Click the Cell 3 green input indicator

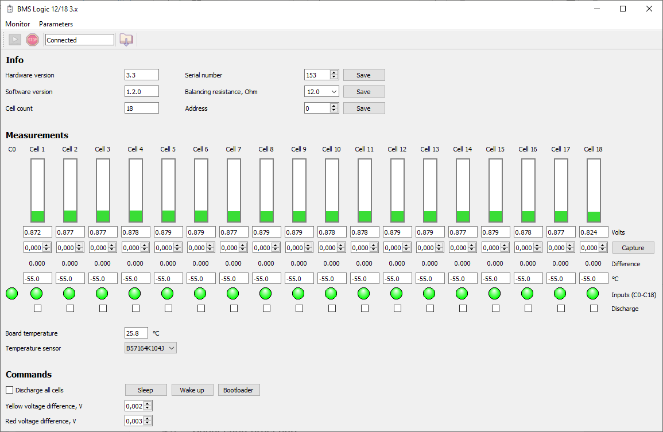[102, 293]
